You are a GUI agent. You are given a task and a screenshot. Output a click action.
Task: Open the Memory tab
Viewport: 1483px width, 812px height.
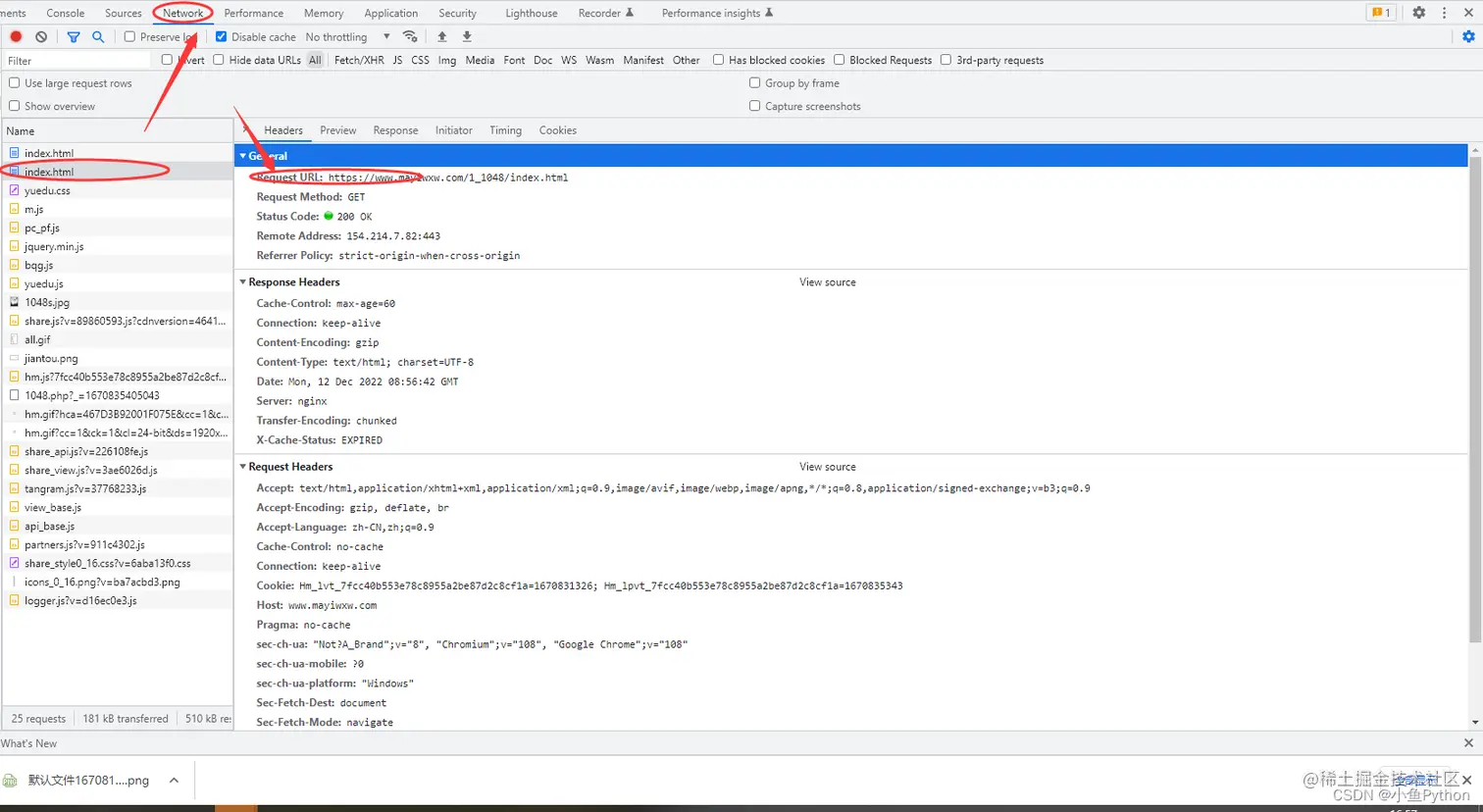(x=324, y=13)
